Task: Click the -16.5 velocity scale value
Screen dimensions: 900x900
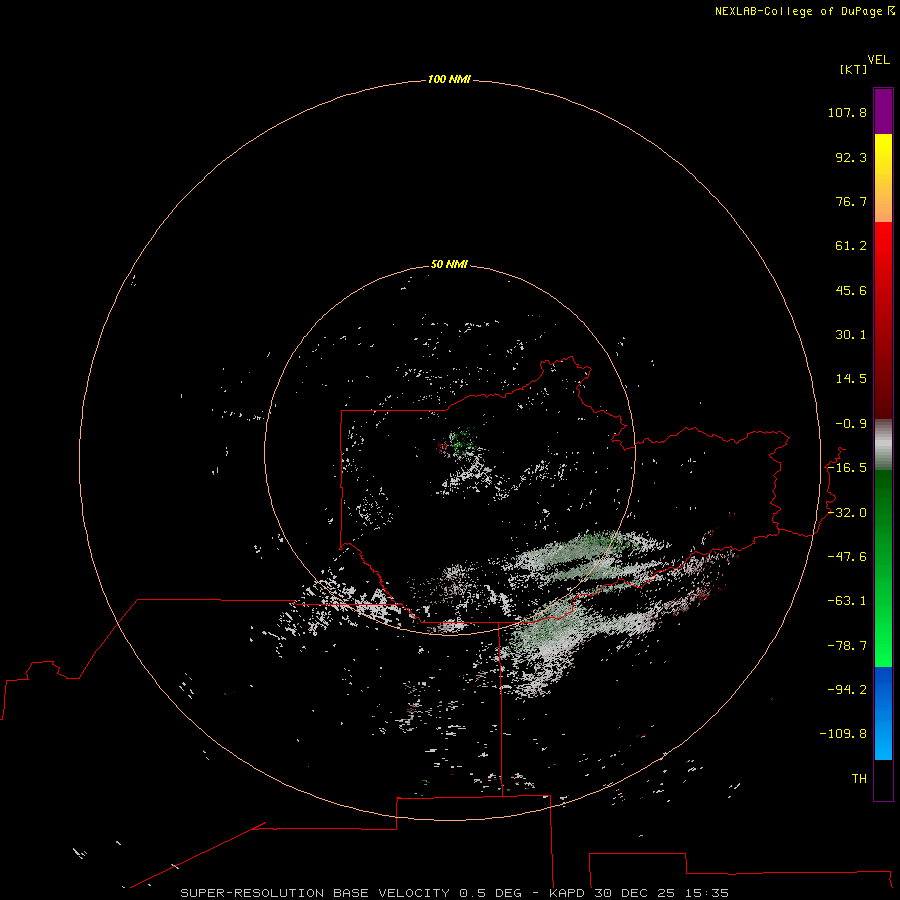Action: coord(847,468)
